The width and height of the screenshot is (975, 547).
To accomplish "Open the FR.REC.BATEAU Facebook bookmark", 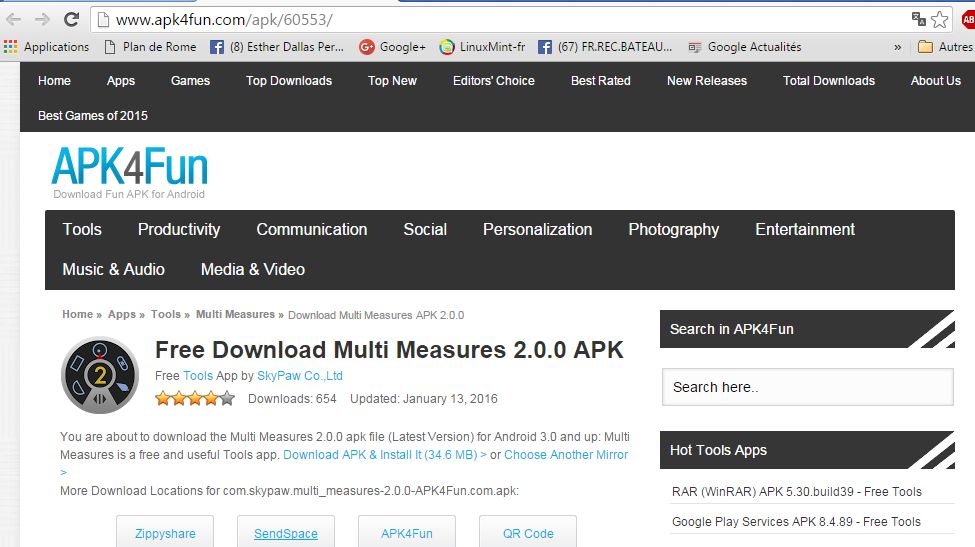I will [x=605, y=47].
